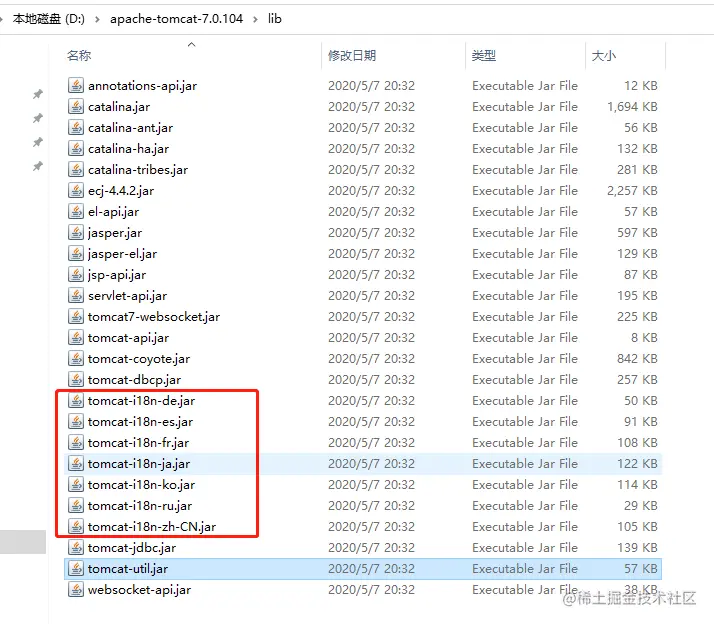Click the el-api.jar file icon
The image size is (714, 624).
click(x=76, y=211)
